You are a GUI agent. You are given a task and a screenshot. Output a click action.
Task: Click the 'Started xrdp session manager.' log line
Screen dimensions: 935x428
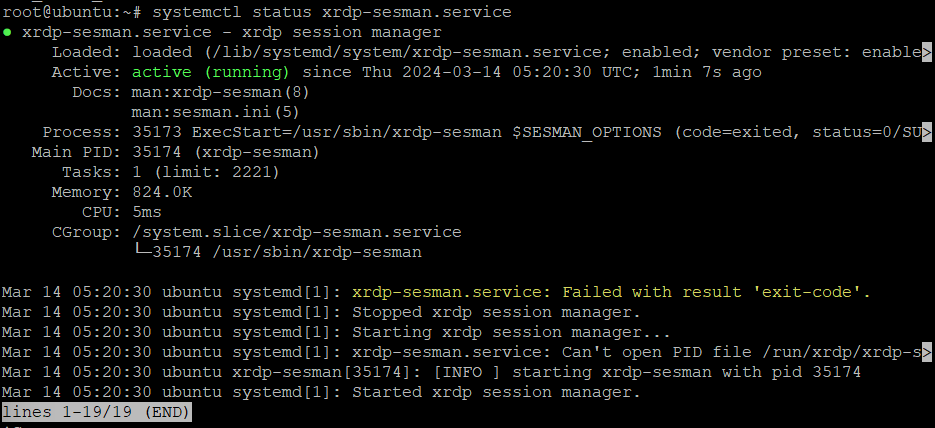tap(496, 392)
